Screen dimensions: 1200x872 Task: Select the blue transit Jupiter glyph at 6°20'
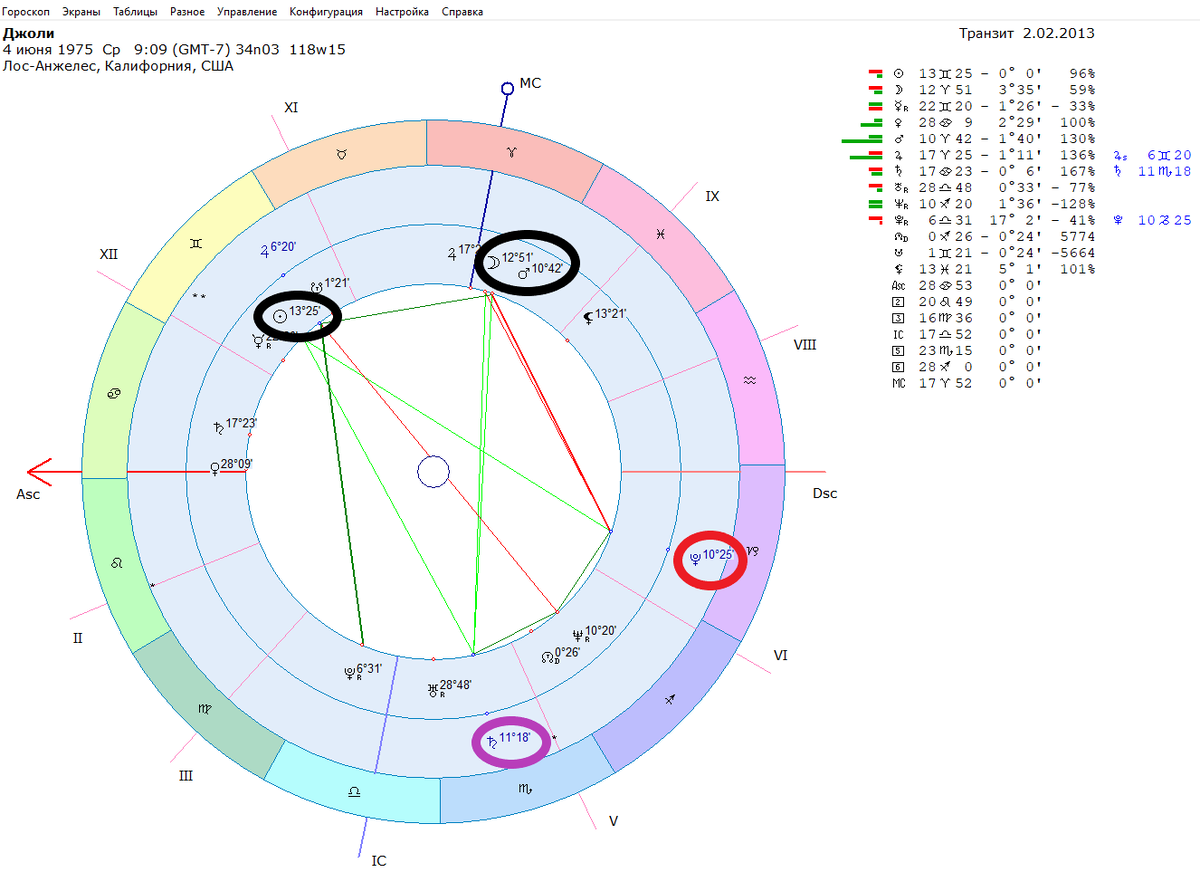click(x=265, y=251)
